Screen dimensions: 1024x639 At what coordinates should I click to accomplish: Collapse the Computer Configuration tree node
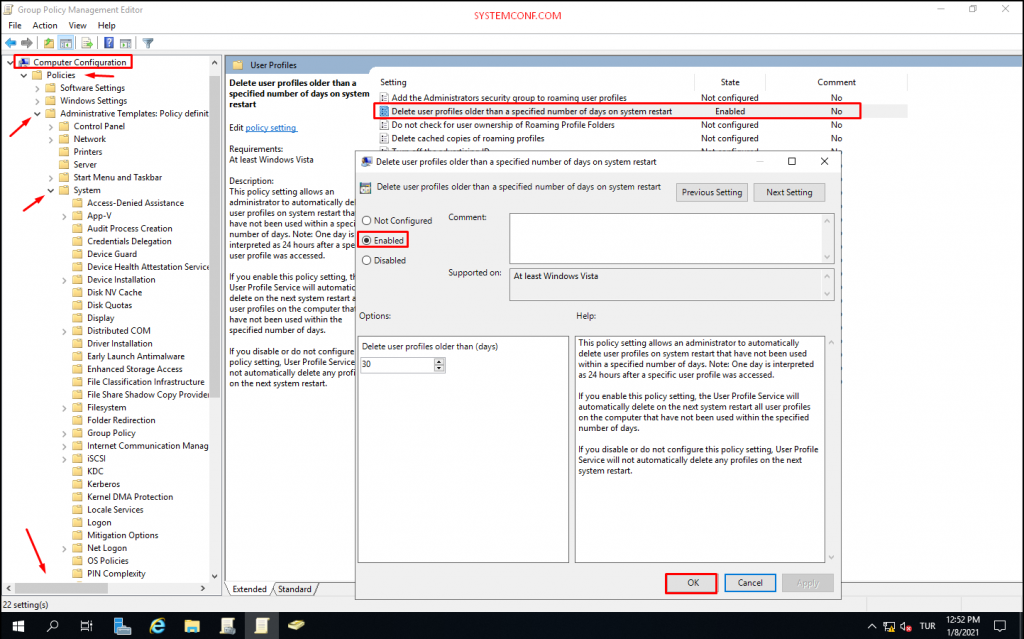click(x=10, y=62)
